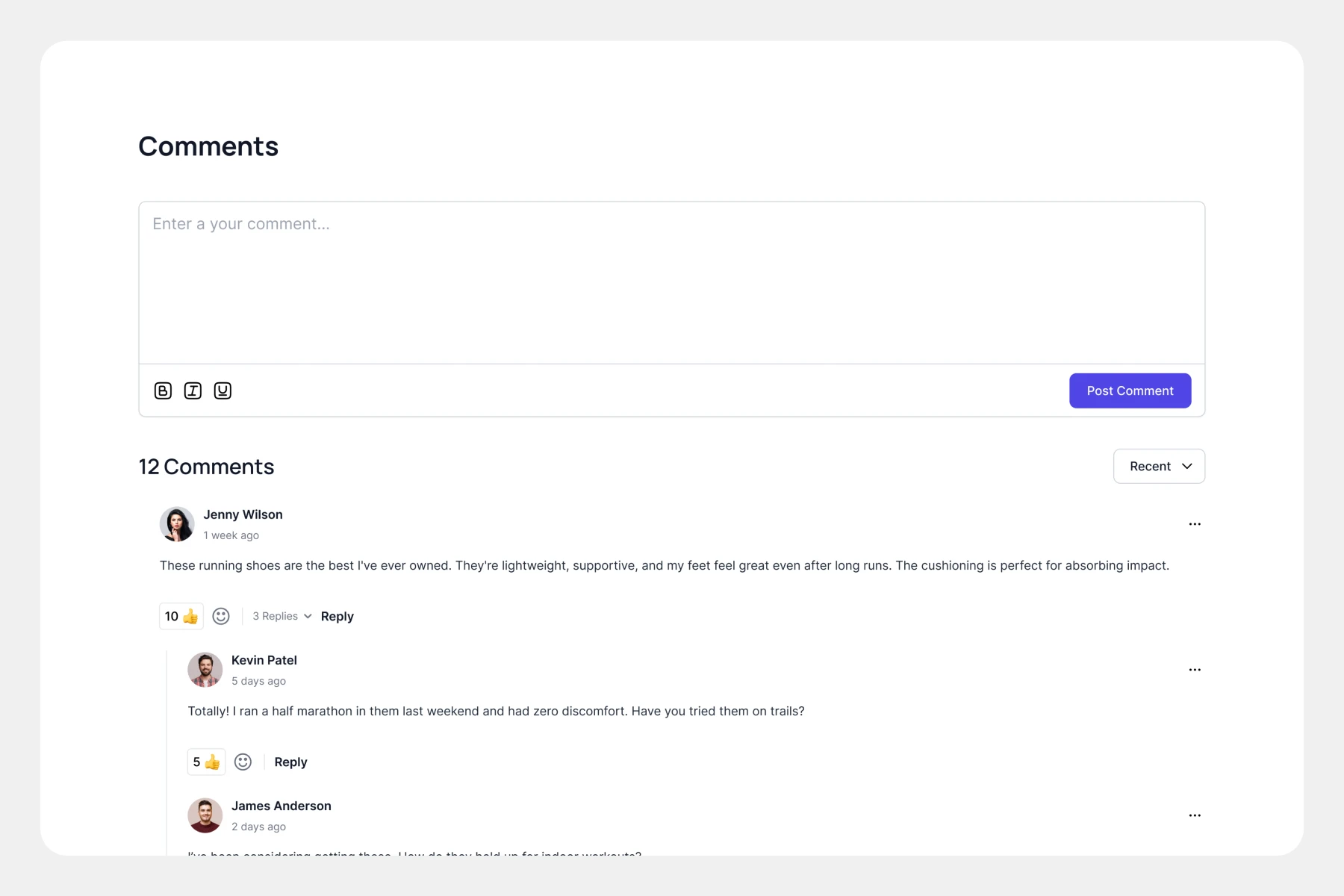Open more options menu for Kevin Patel's reply
This screenshot has height=896, width=1344.
click(x=1195, y=670)
